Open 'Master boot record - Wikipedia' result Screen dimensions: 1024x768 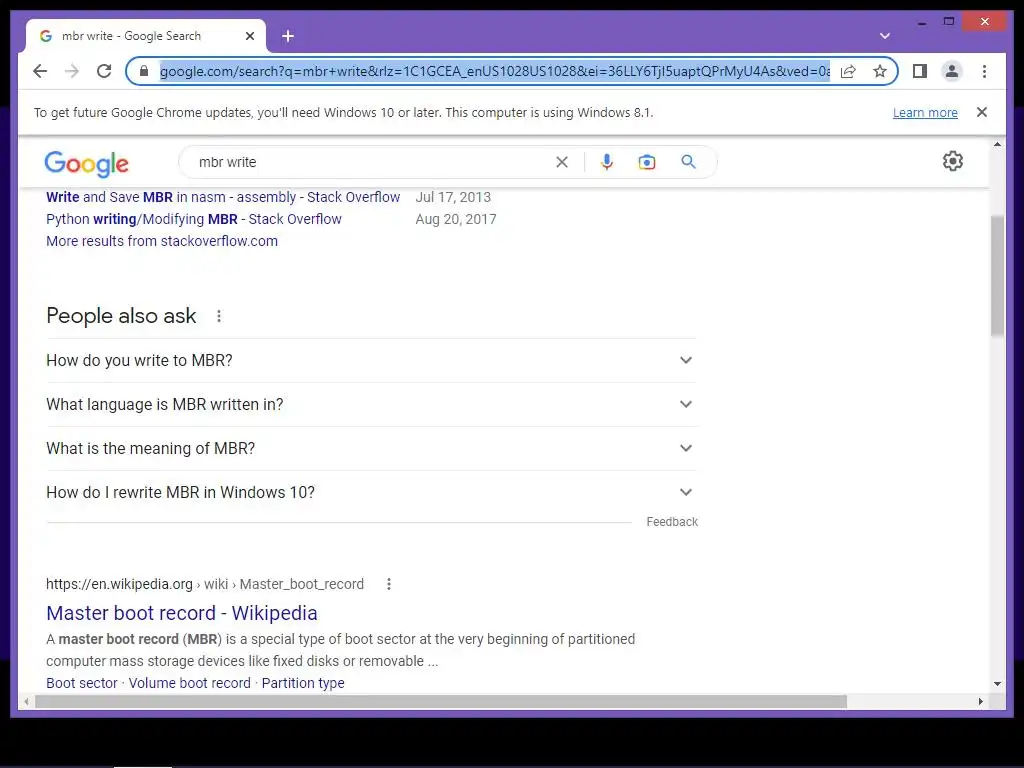click(x=182, y=613)
